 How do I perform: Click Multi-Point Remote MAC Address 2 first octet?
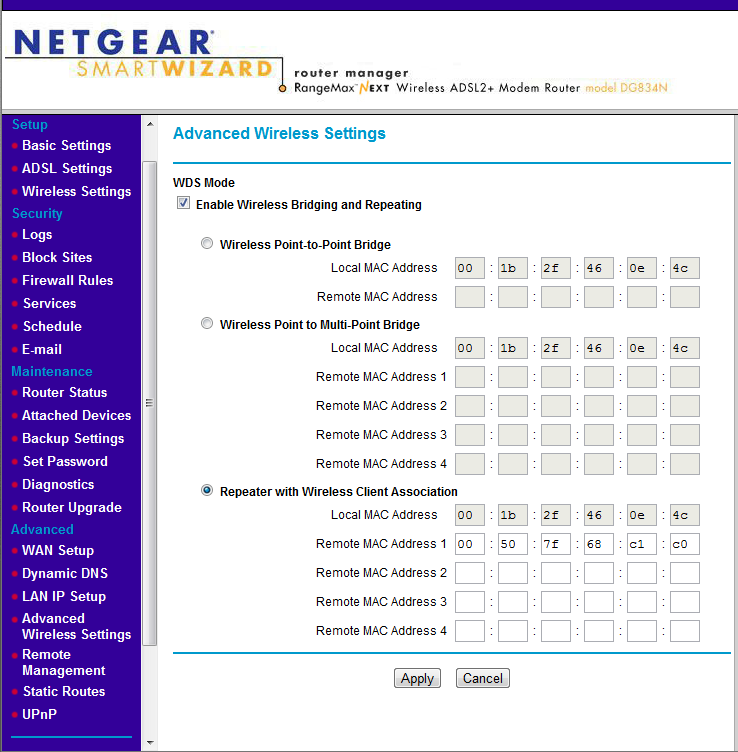[469, 406]
